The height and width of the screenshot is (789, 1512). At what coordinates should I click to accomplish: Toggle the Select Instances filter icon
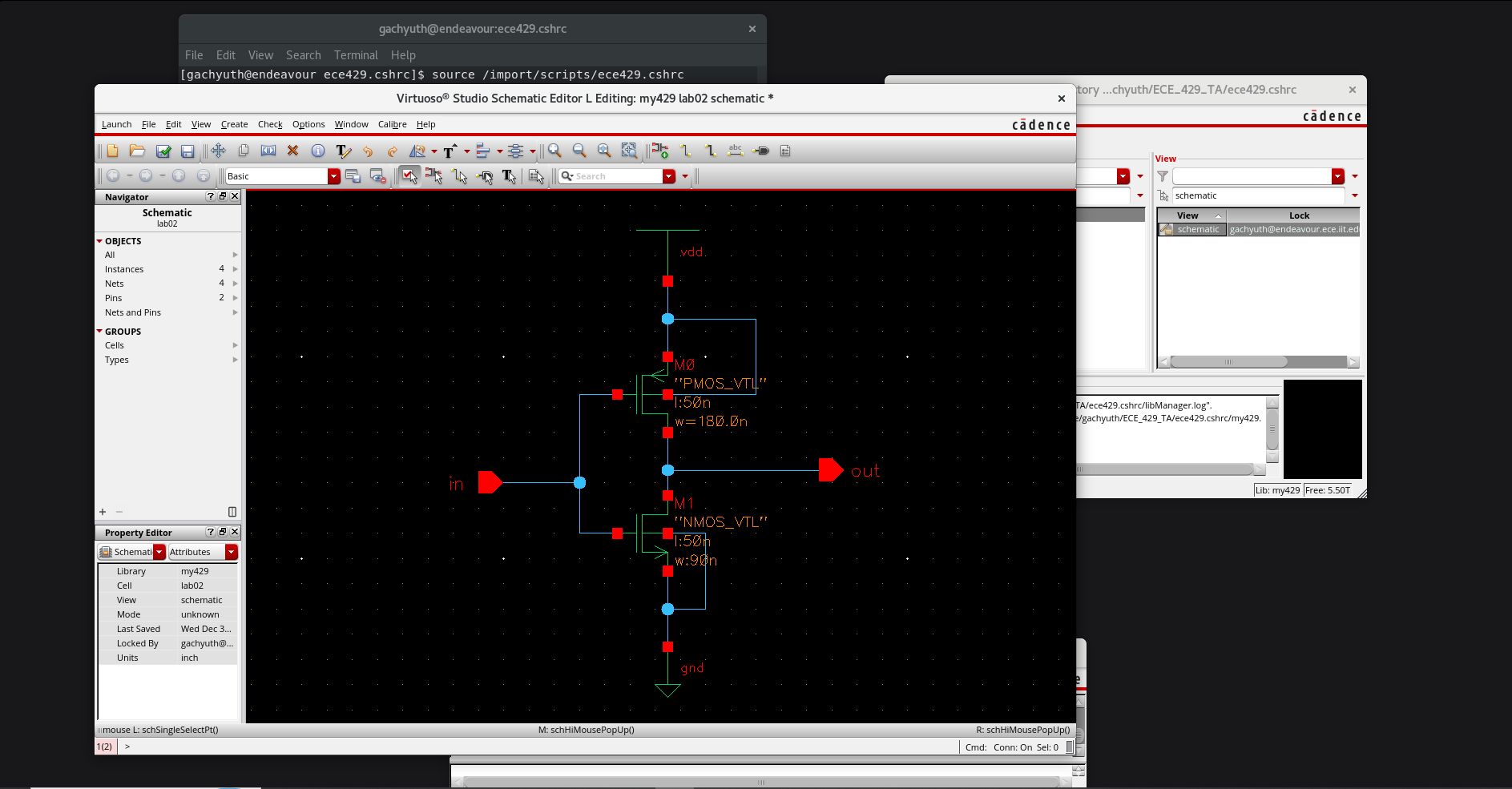tap(434, 176)
